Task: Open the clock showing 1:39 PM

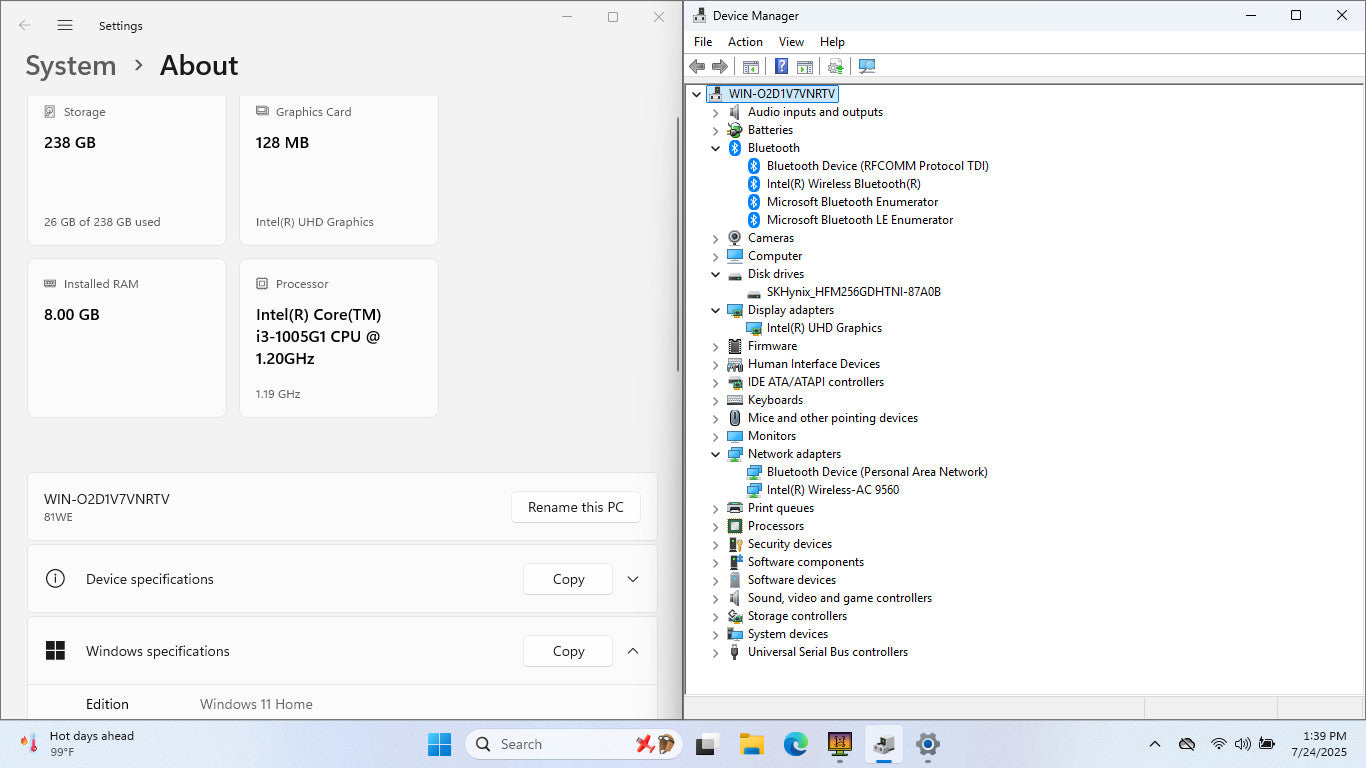Action: coord(1319,744)
